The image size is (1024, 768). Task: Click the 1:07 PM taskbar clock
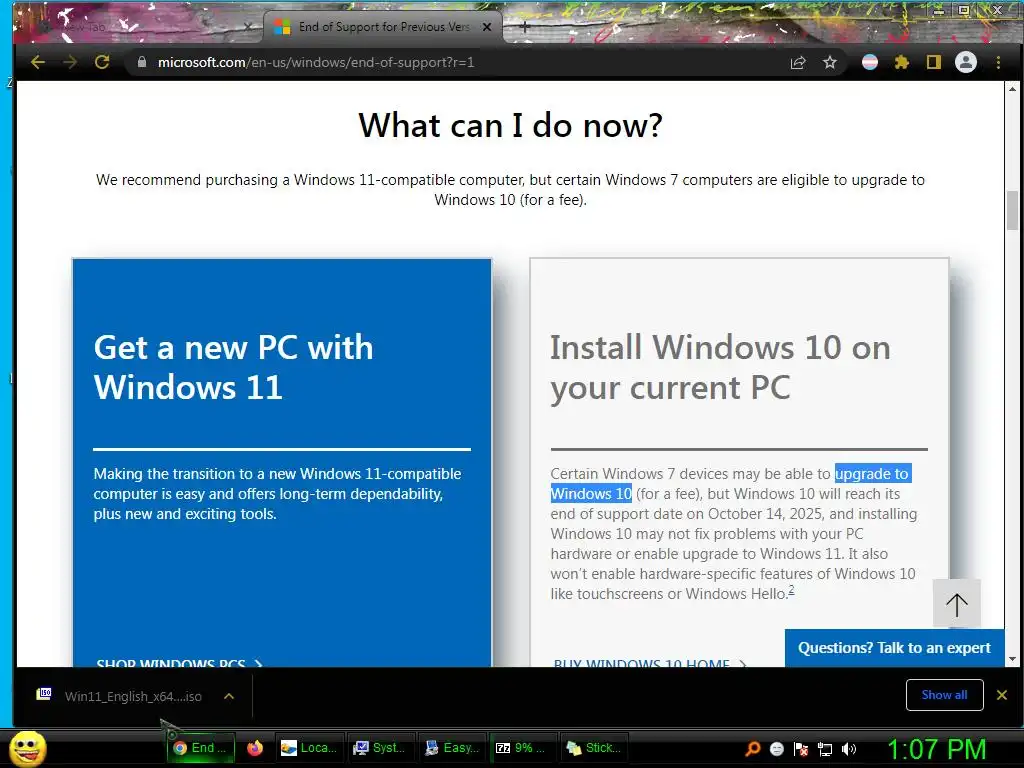[x=936, y=749]
